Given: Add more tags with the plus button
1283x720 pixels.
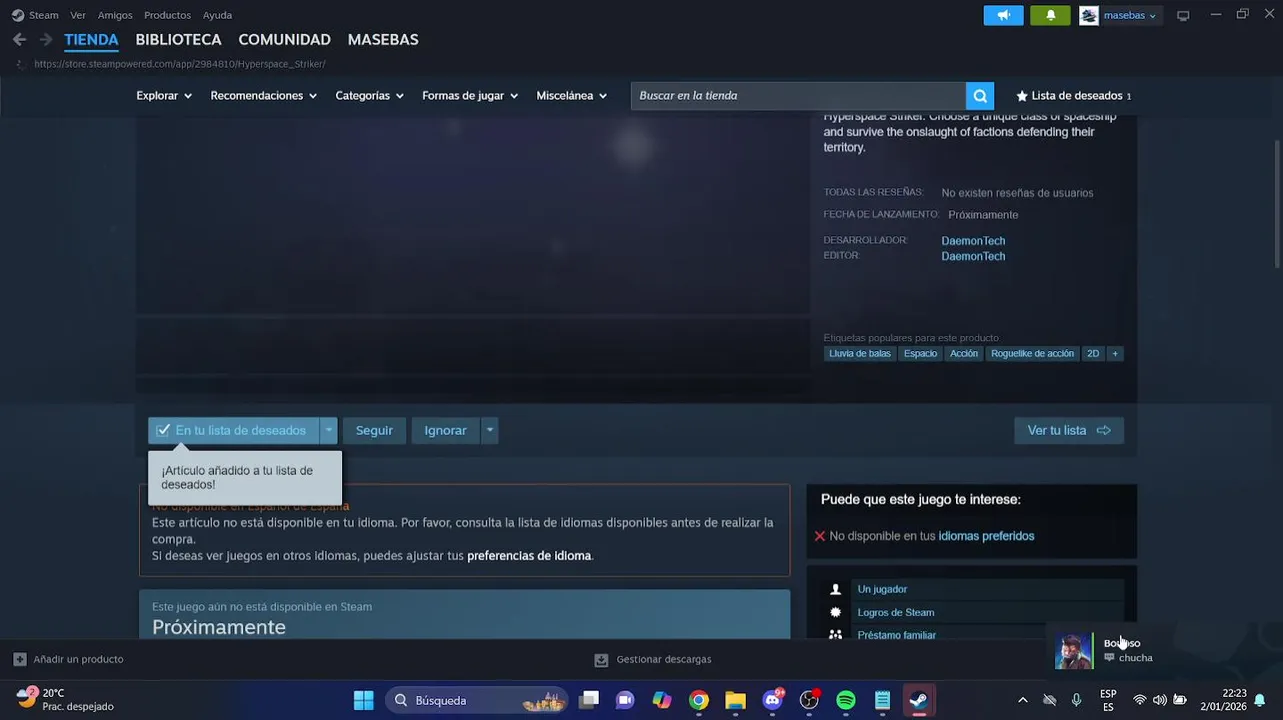Looking at the screenshot, I should (x=1115, y=353).
